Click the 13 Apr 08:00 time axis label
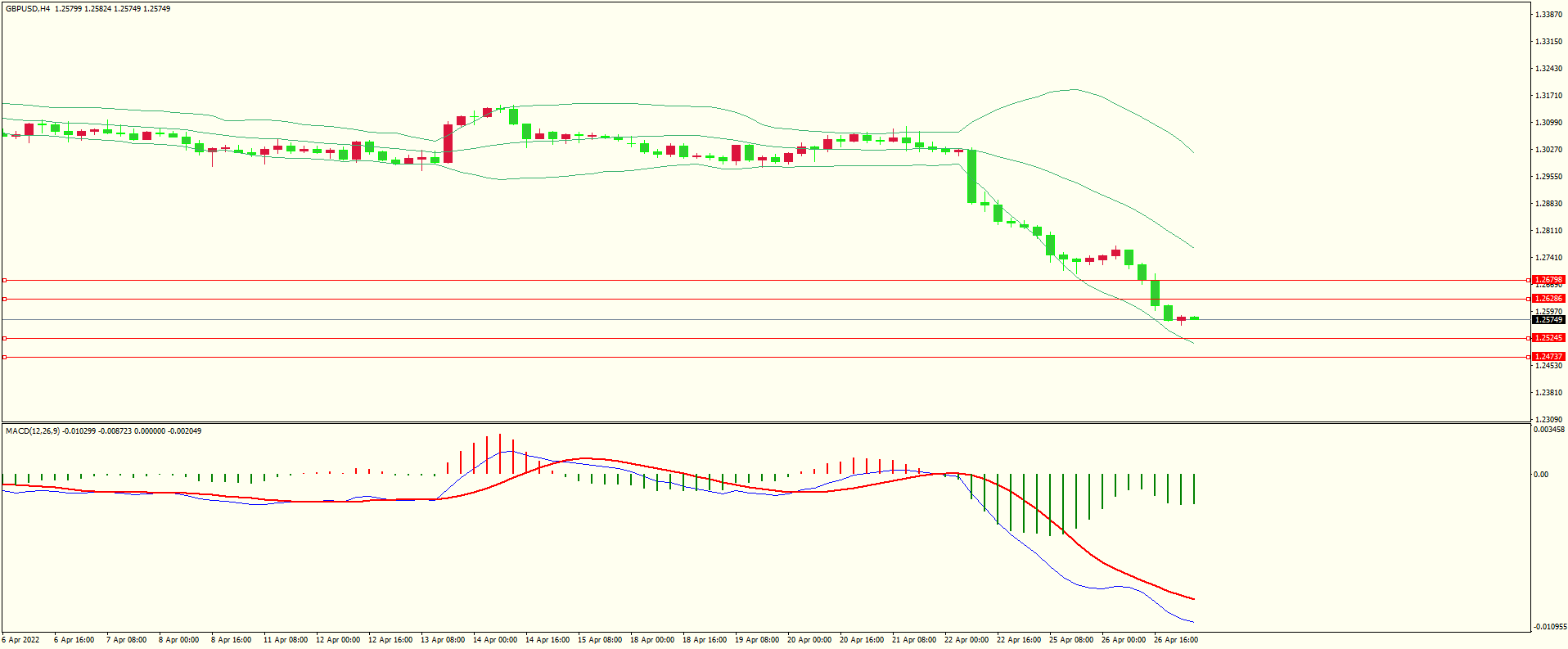Screen dimensions: 1568x649 point(442,640)
